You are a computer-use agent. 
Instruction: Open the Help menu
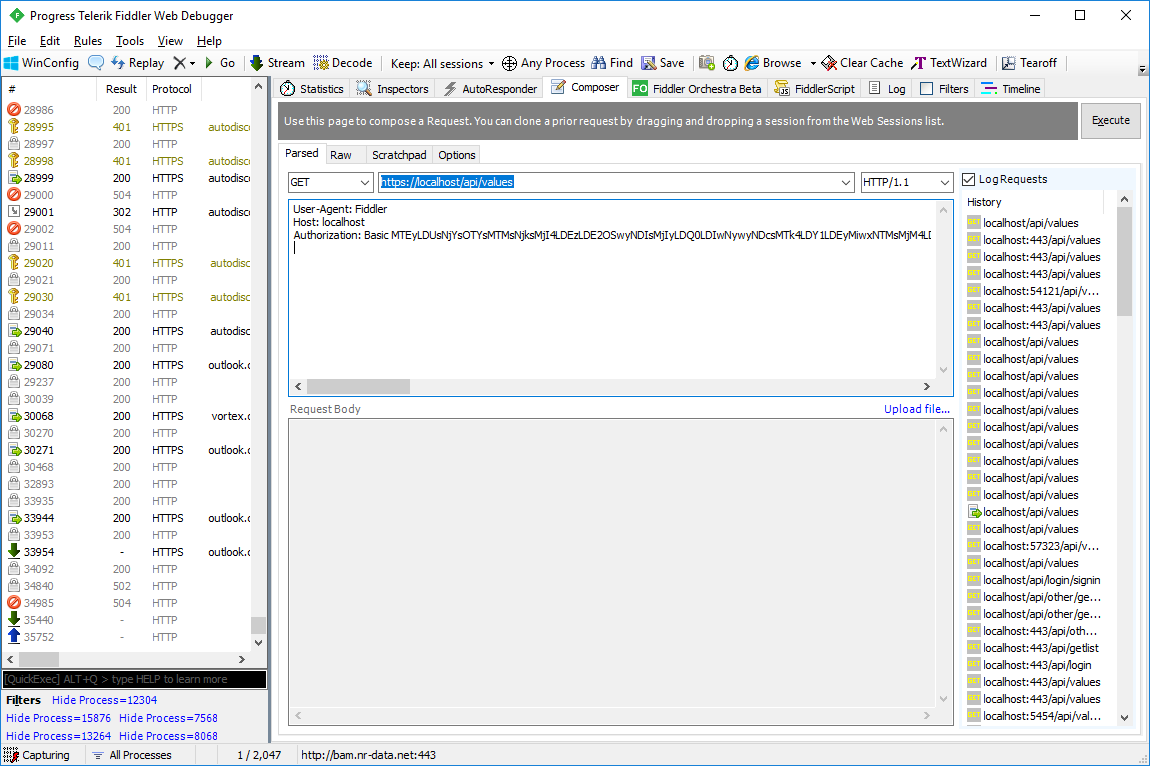pos(209,41)
